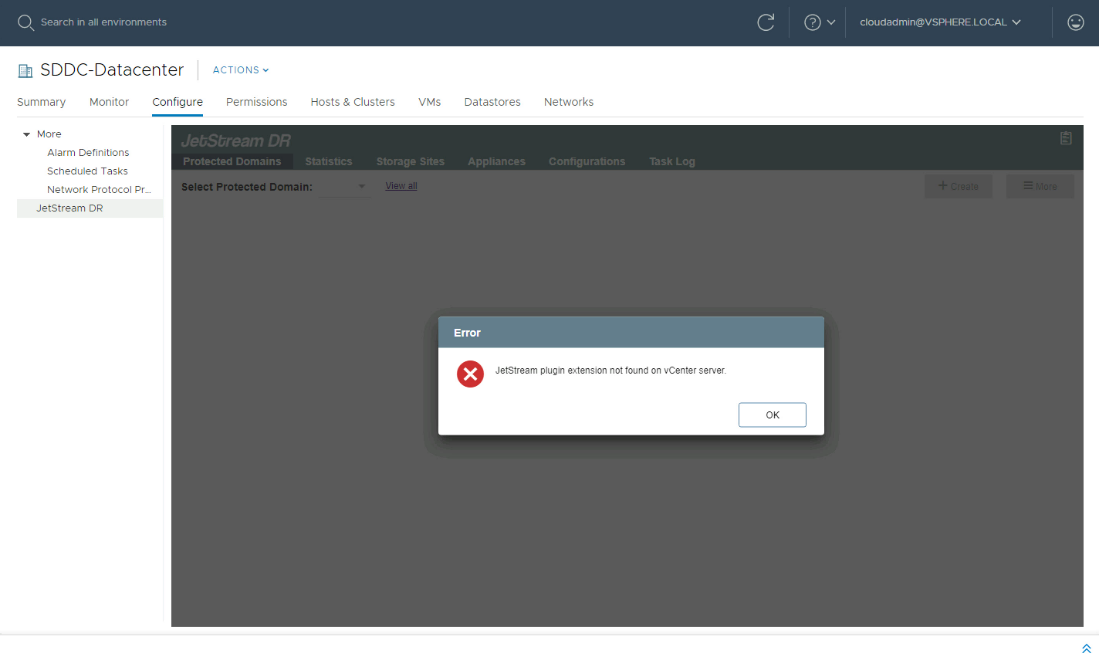
Task: Click the View all link
Action: click(x=401, y=186)
